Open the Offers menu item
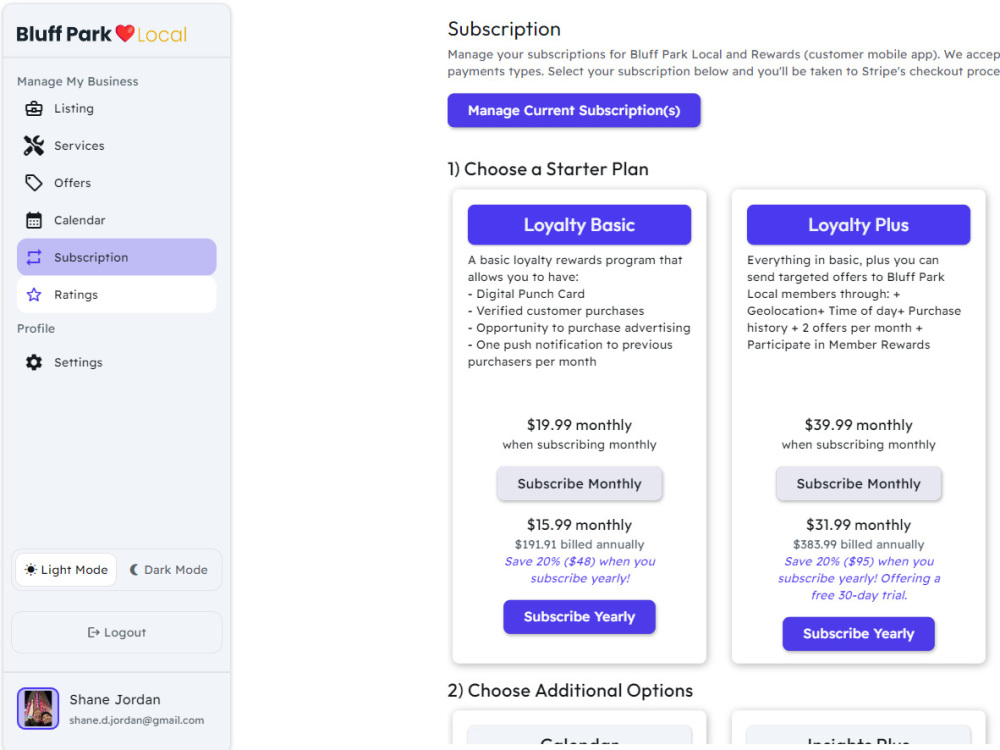The width and height of the screenshot is (1000, 750). pyautogui.click(x=117, y=183)
